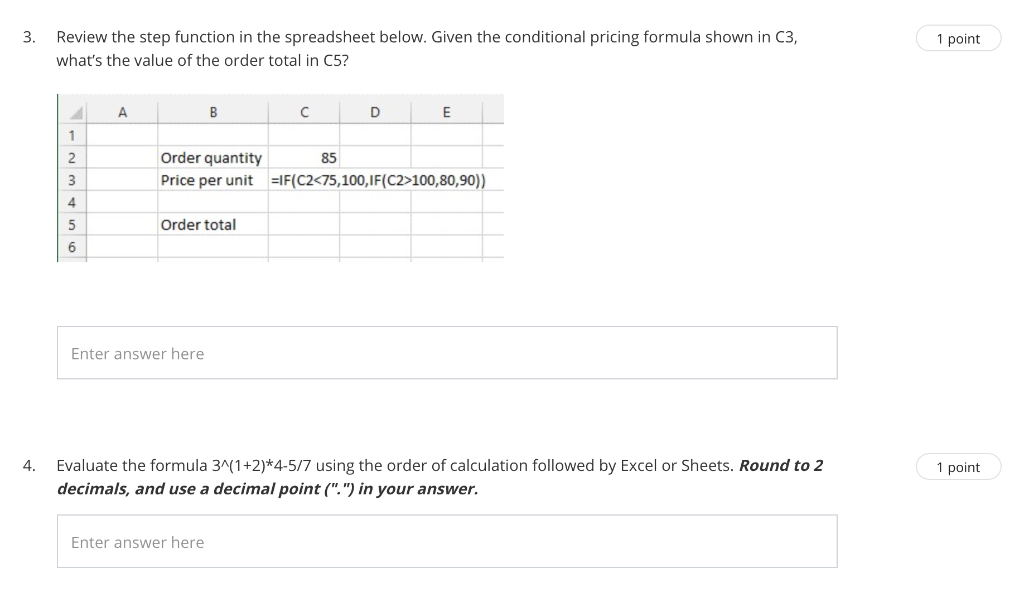
Task: Select the cell showing 85
Action: pos(304,157)
